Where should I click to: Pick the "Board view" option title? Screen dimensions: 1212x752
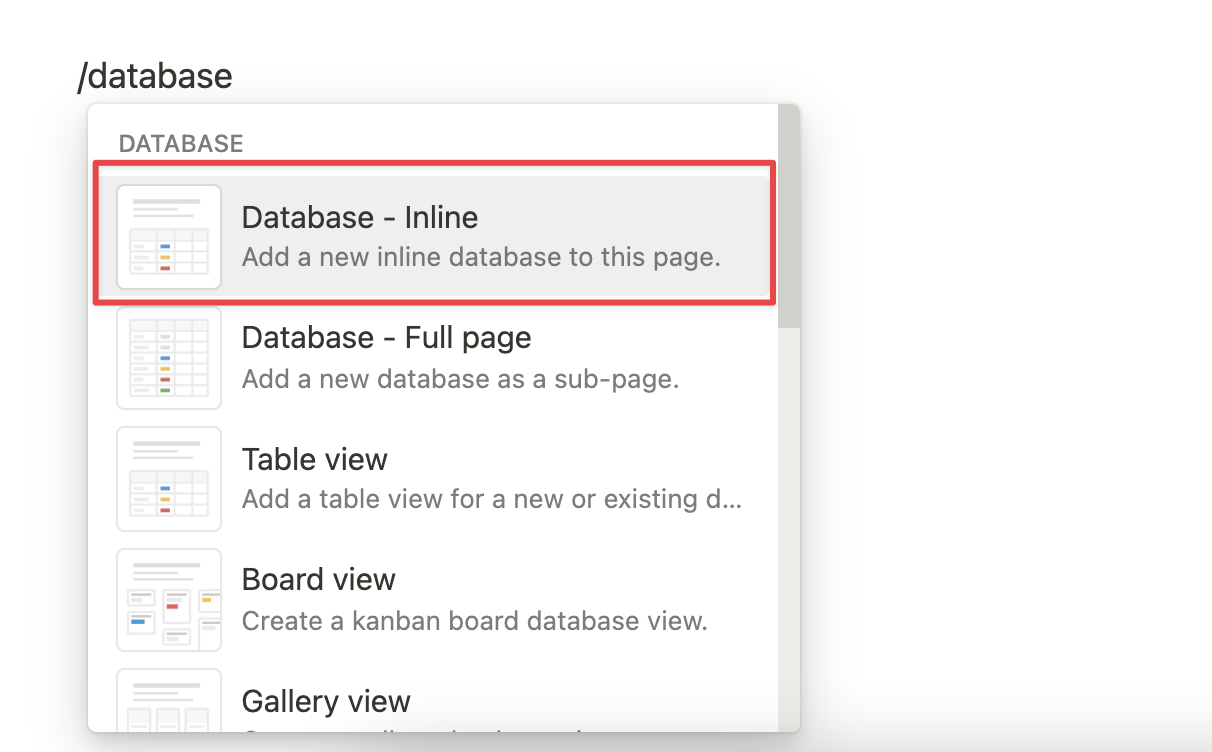coord(319,580)
